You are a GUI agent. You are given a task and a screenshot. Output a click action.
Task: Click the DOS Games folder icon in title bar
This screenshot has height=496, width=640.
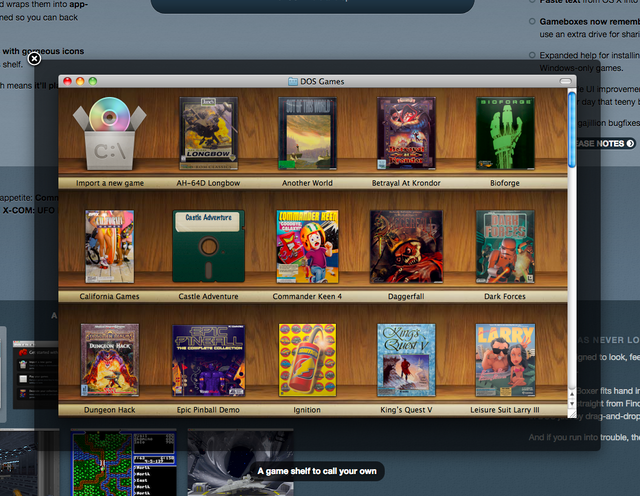293,81
